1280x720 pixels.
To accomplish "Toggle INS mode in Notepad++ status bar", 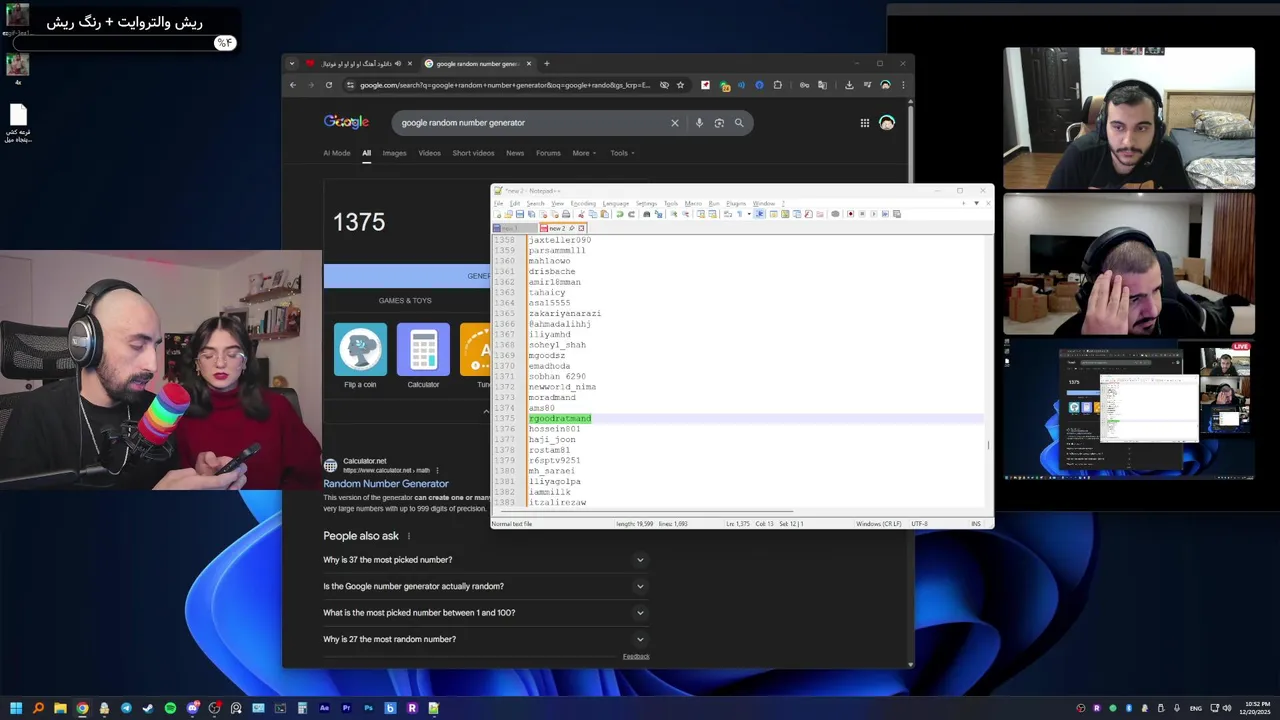I will tap(975, 524).
